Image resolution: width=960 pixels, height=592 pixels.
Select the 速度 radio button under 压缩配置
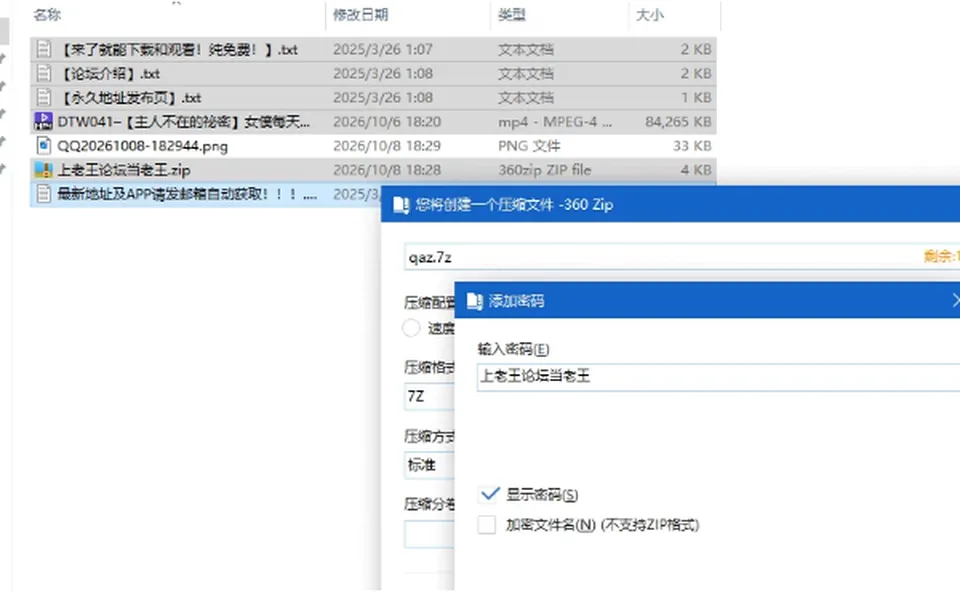411,328
